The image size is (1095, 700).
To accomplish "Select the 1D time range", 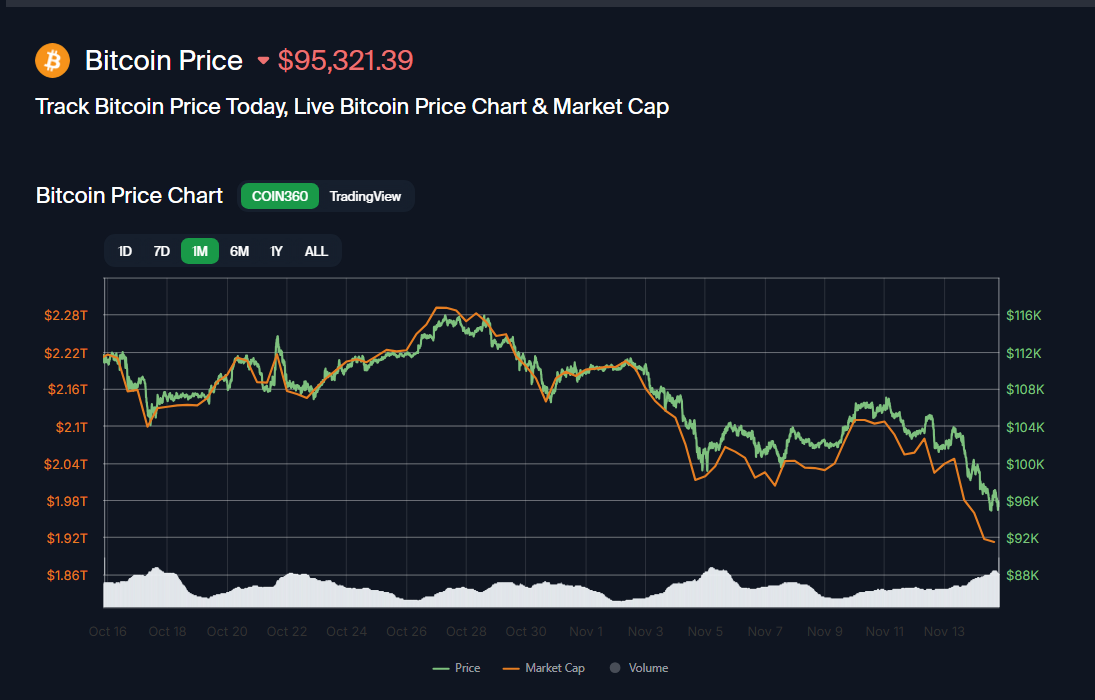I will click(x=125, y=251).
